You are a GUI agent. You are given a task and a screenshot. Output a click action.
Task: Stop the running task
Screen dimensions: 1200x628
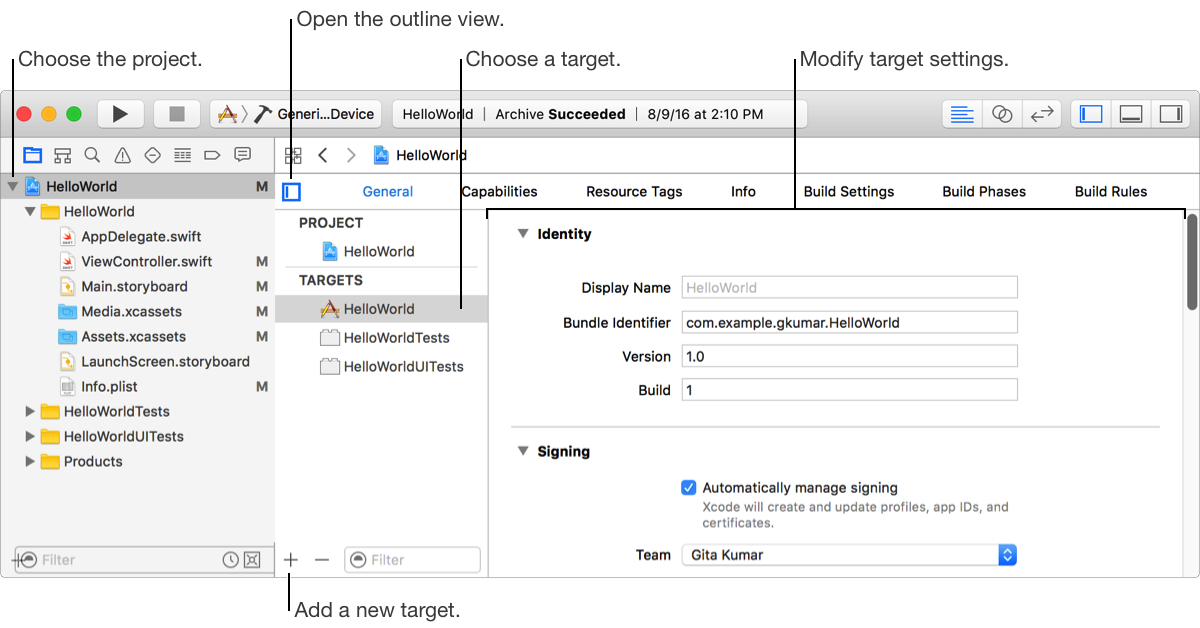coord(177,114)
